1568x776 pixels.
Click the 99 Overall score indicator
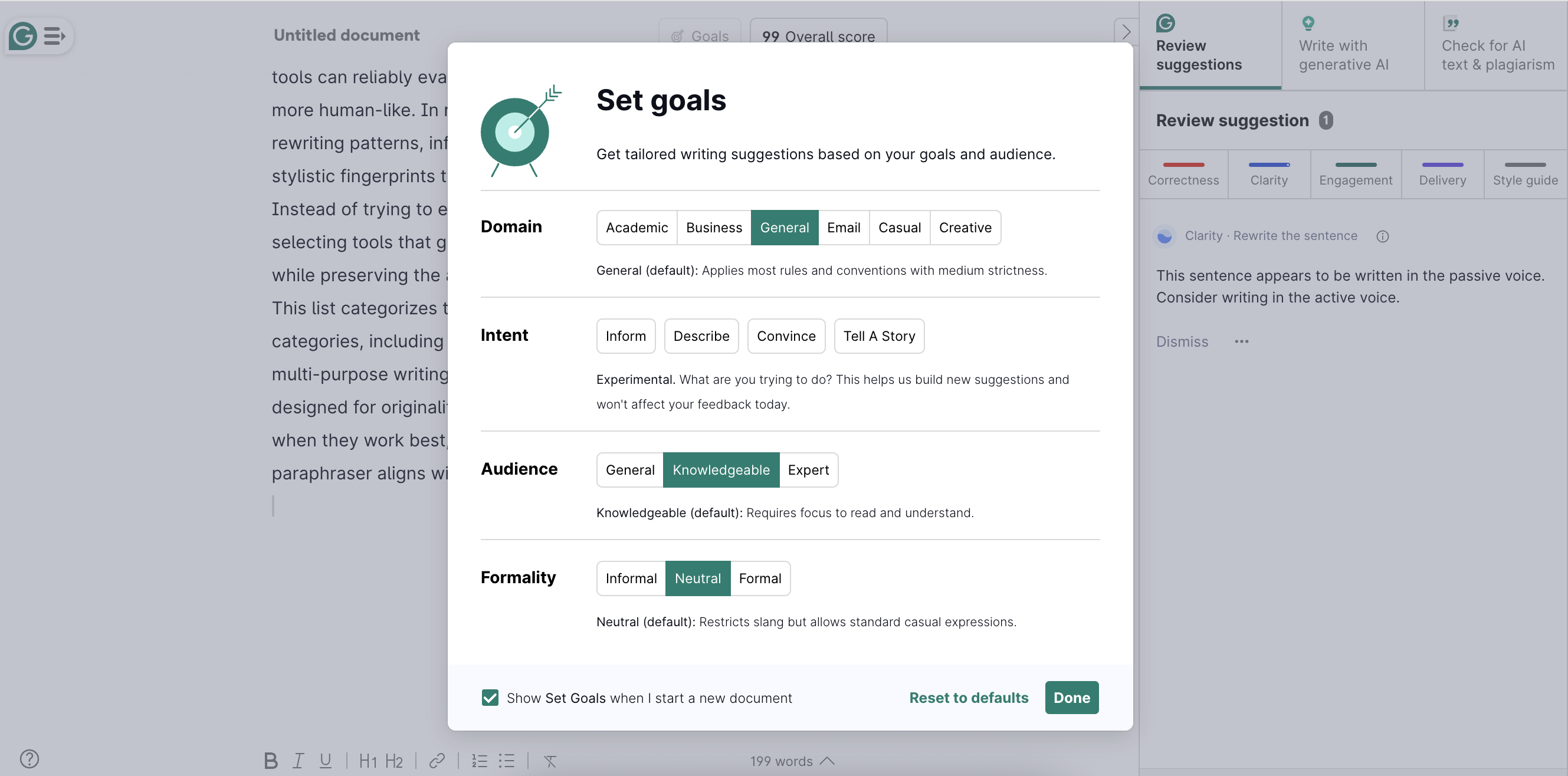pyautogui.click(x=818, y=36)
